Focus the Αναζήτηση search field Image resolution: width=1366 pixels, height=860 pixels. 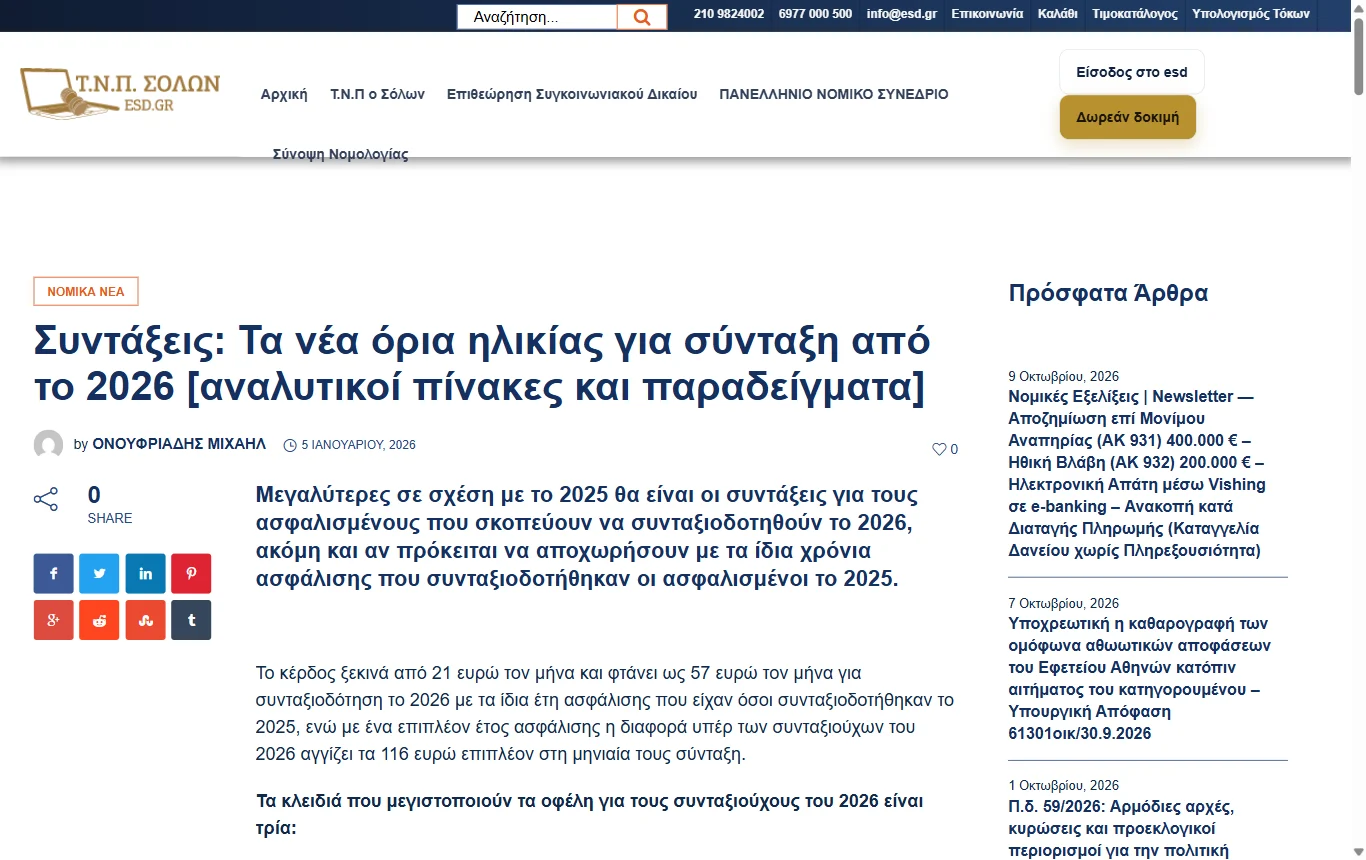537,17
